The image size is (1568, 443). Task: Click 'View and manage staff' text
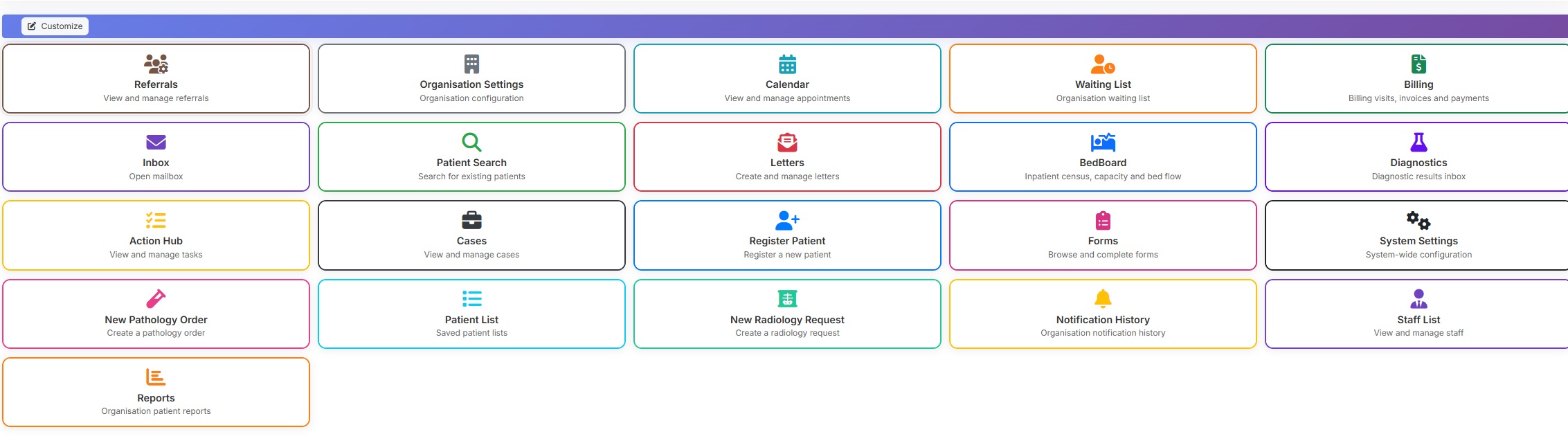point(1418,333)
